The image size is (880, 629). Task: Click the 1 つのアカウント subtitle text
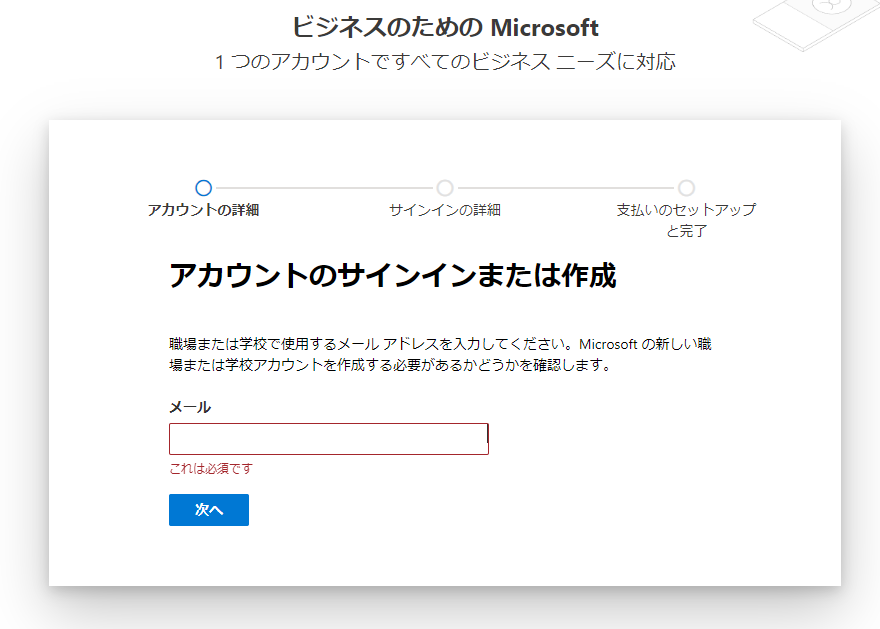click(x=445, y=61)
